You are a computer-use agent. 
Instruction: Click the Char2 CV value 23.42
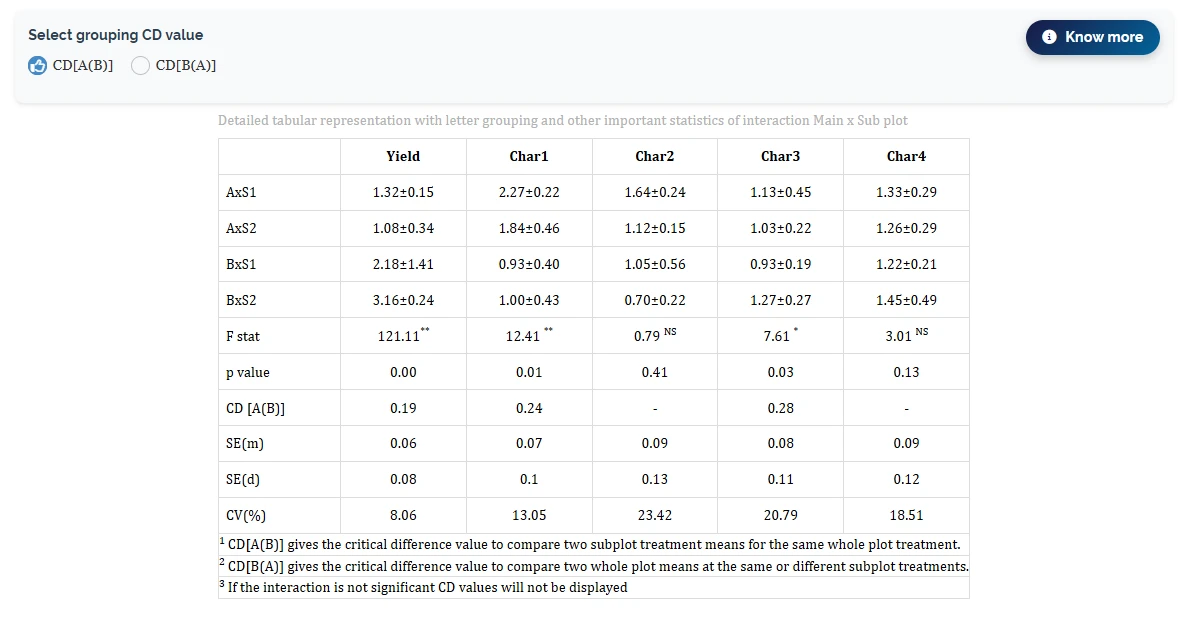point(655,516)
